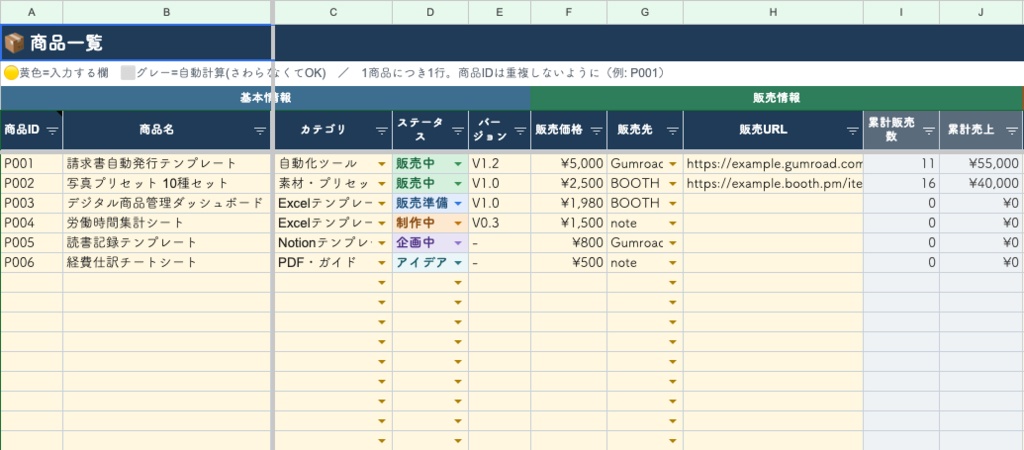Open filter for 販売URL column
Screen dimensions: 1024x450
click(x=852, y=130)
